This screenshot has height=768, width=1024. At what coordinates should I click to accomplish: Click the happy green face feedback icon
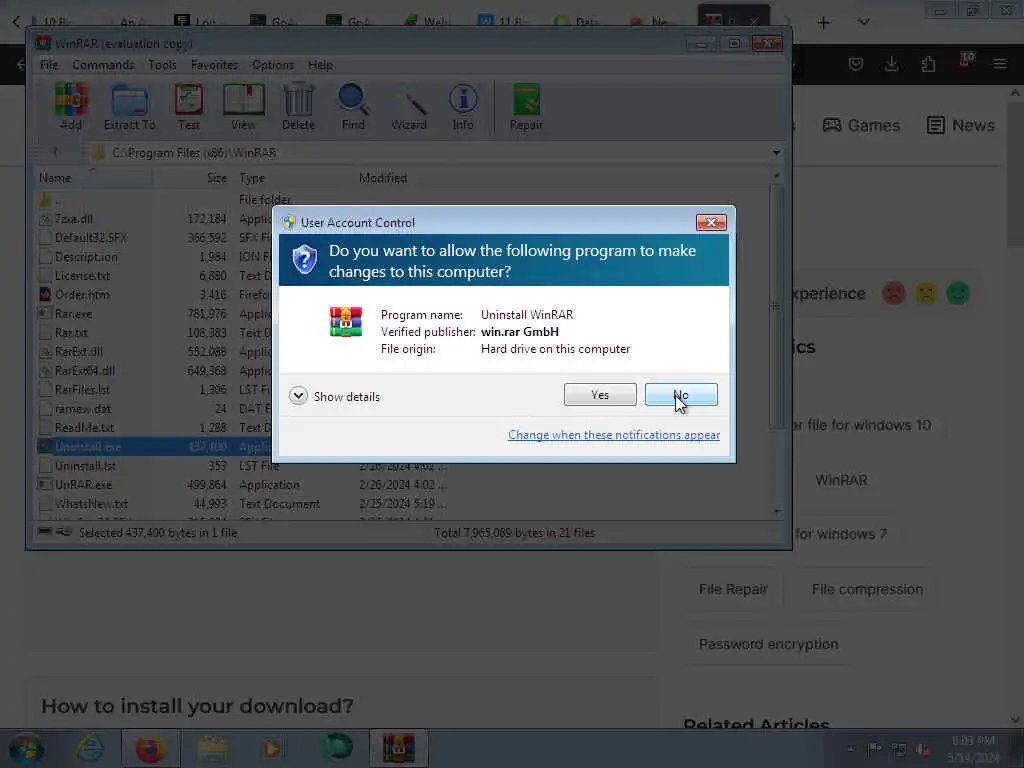958,293
